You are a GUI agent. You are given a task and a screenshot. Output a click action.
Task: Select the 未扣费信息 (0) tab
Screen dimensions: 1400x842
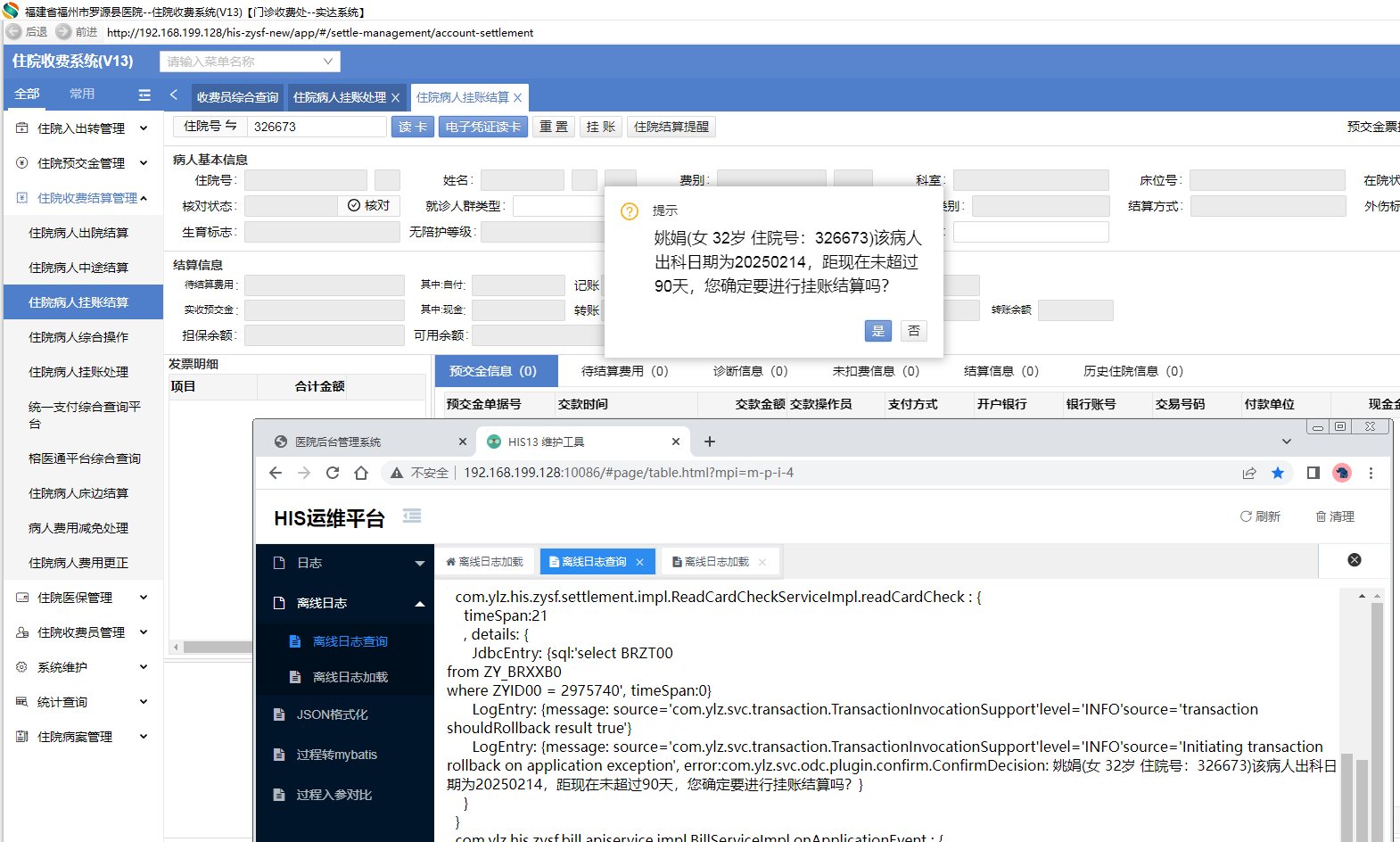[x=876, y=371]
